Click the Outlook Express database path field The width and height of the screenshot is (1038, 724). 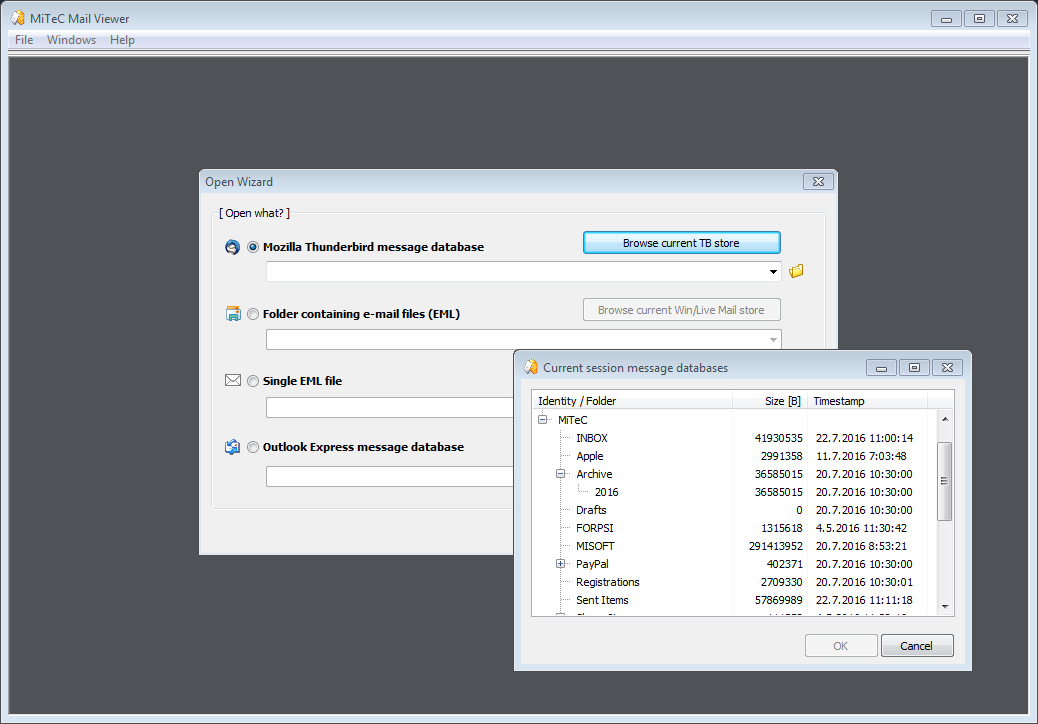tap(390, 476)
